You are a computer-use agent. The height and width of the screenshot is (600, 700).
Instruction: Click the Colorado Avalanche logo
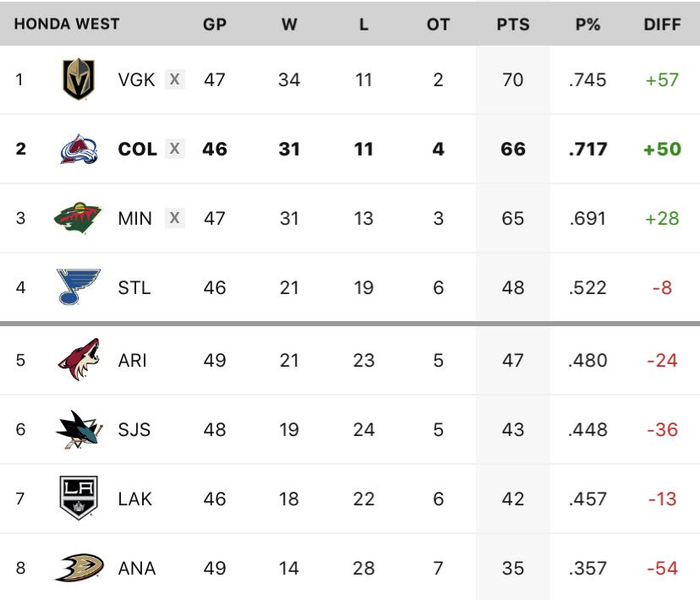coord(78,149)
